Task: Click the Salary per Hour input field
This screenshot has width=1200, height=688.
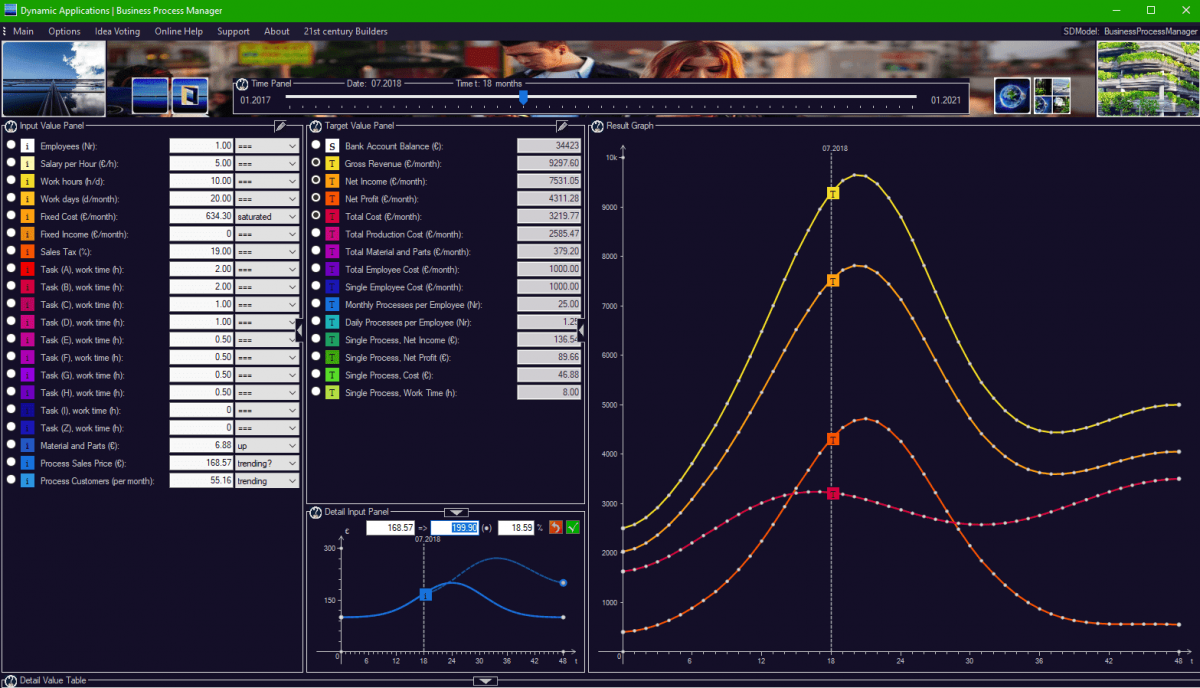Action: click(x=202, y=163)
